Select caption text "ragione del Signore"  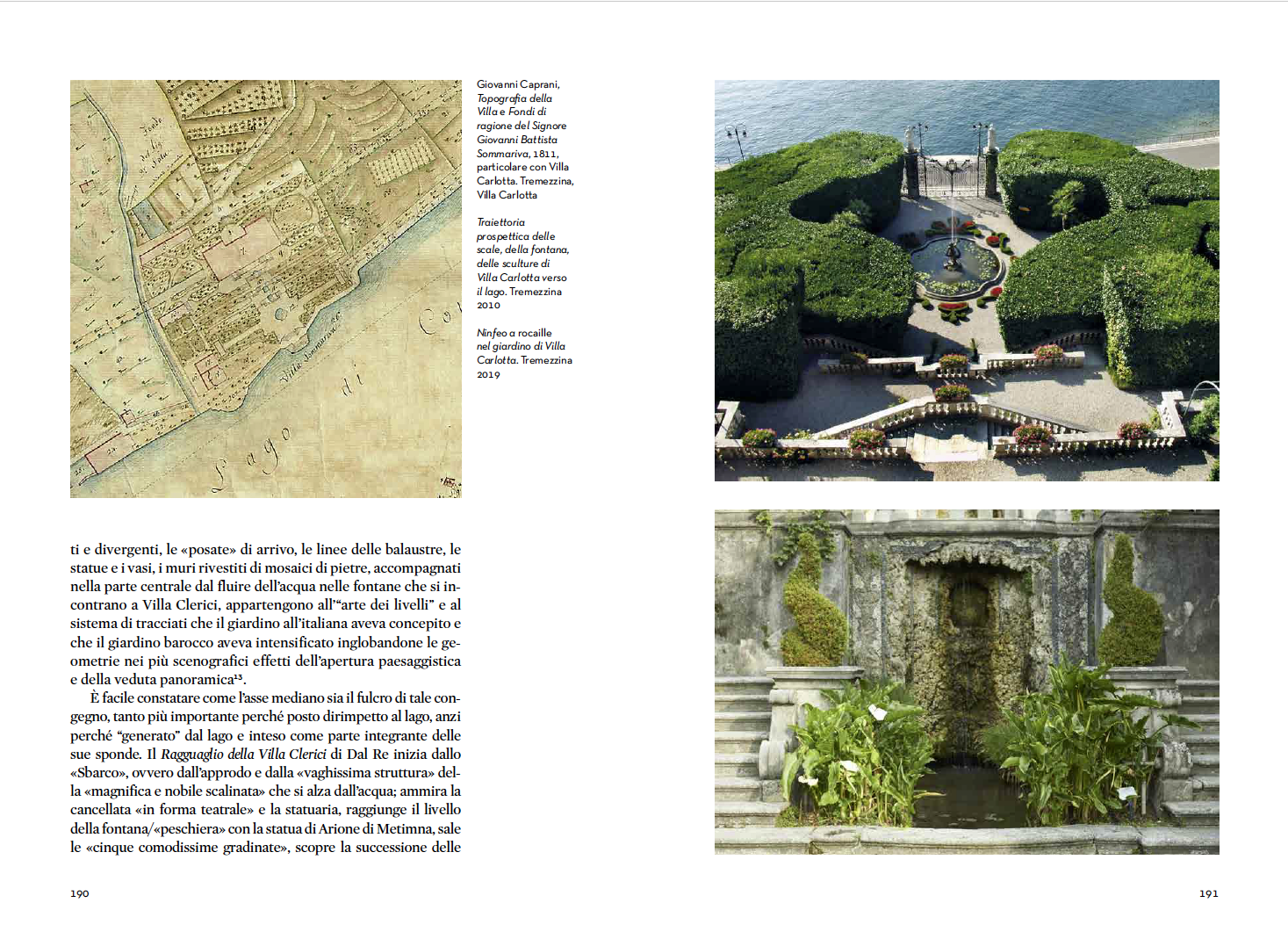point(522,126)
